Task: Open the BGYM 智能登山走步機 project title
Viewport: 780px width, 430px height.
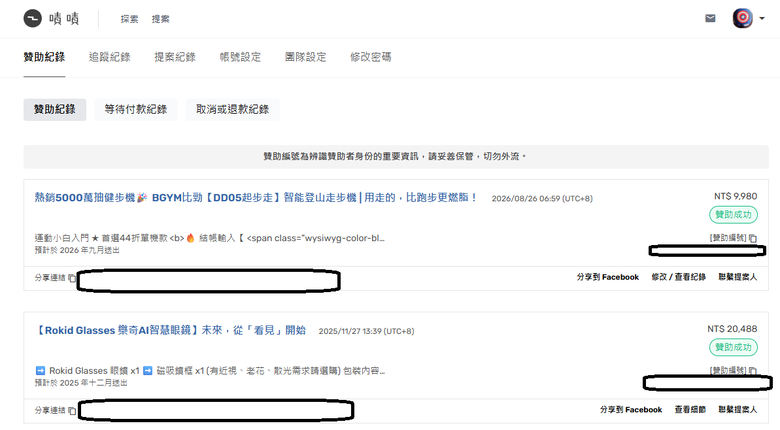Action: (x=256, y=198)
